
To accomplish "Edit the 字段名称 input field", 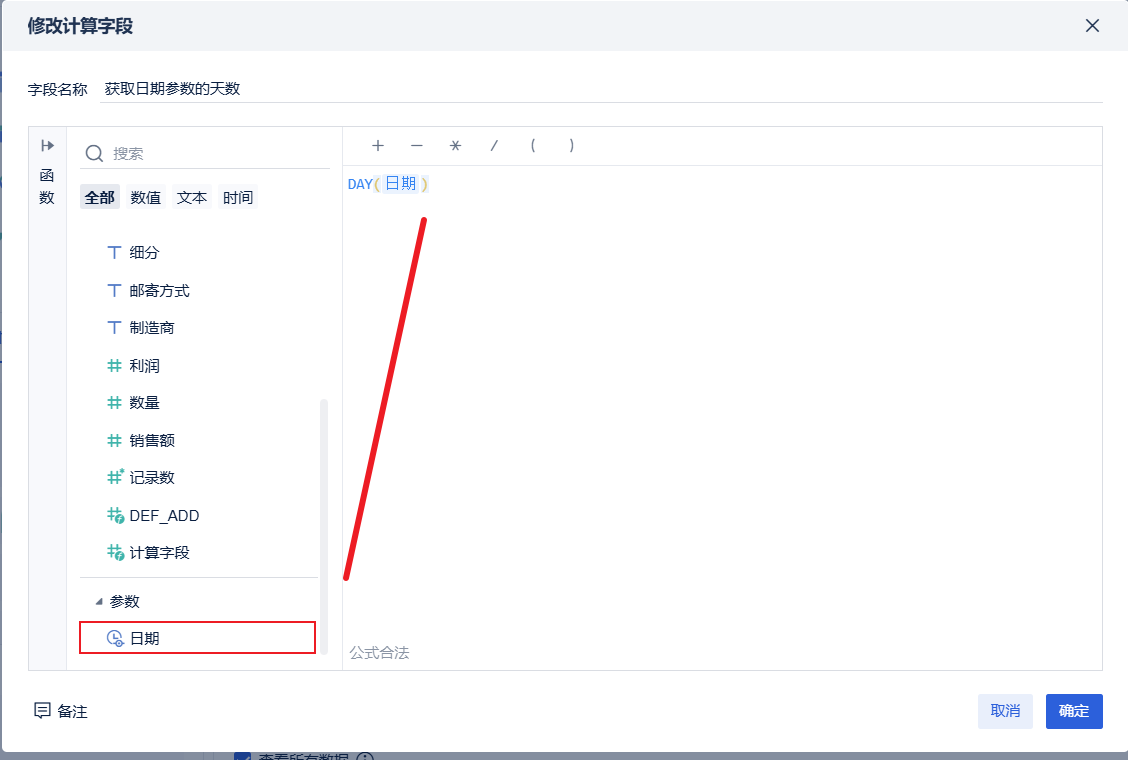I will (x=601, y=89).
